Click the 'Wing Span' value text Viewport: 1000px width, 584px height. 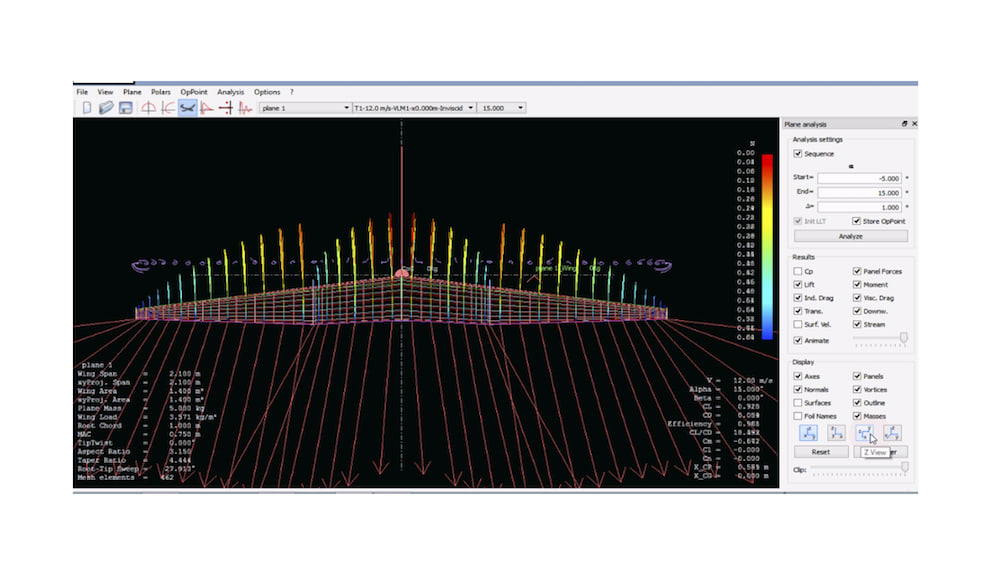click(x=185, y=374)
